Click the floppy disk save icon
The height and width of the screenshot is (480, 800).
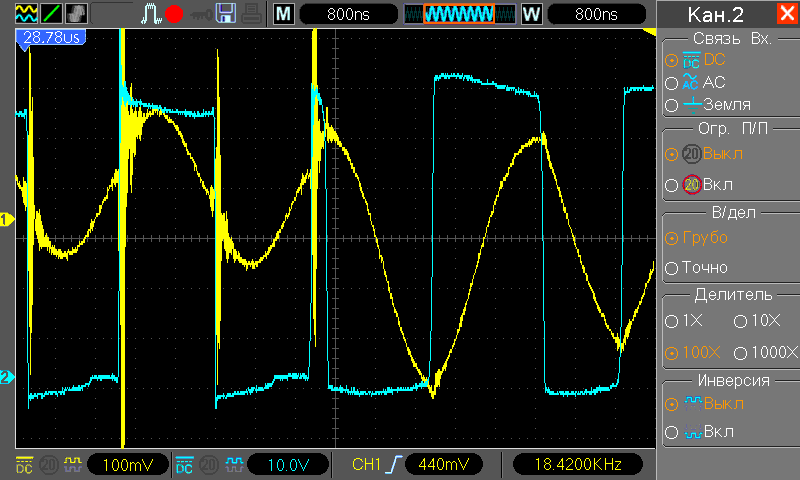(226, 13)
